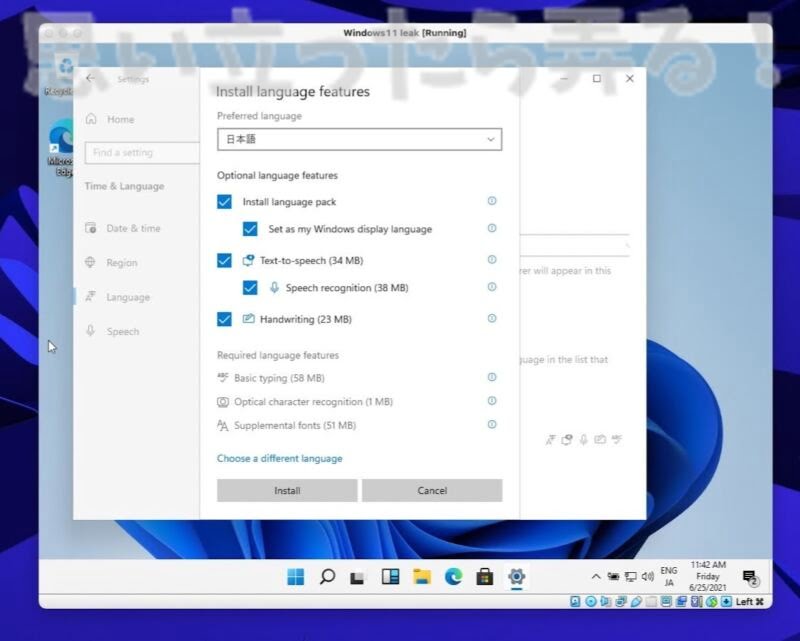Go back with Settings back arrow
This screenshot has height=641, width=800.
point(90,78)
